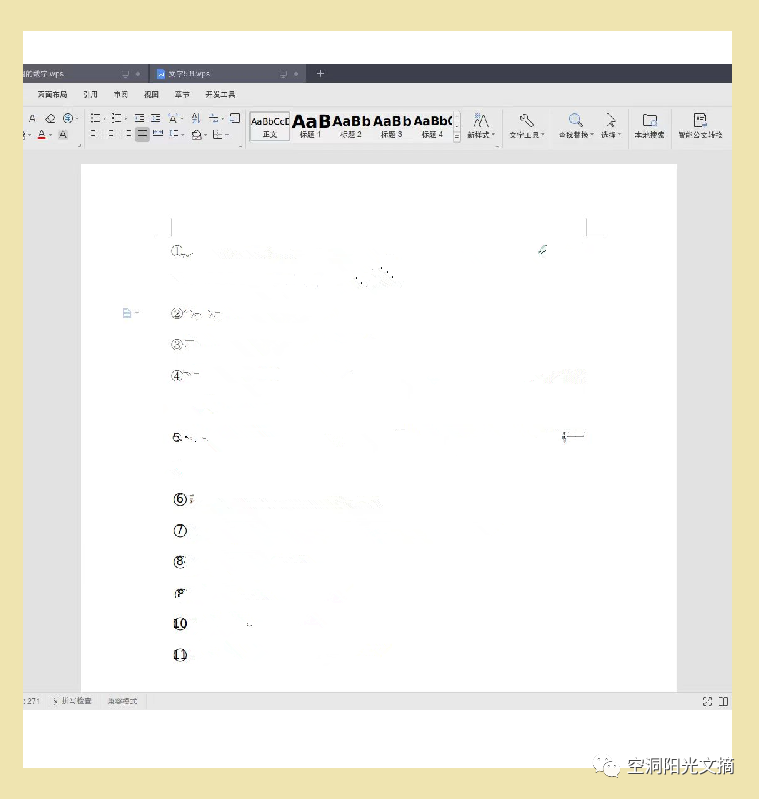
Task: Click the 选择 (Select) cursor icon
Action: (x=609, y=120)
